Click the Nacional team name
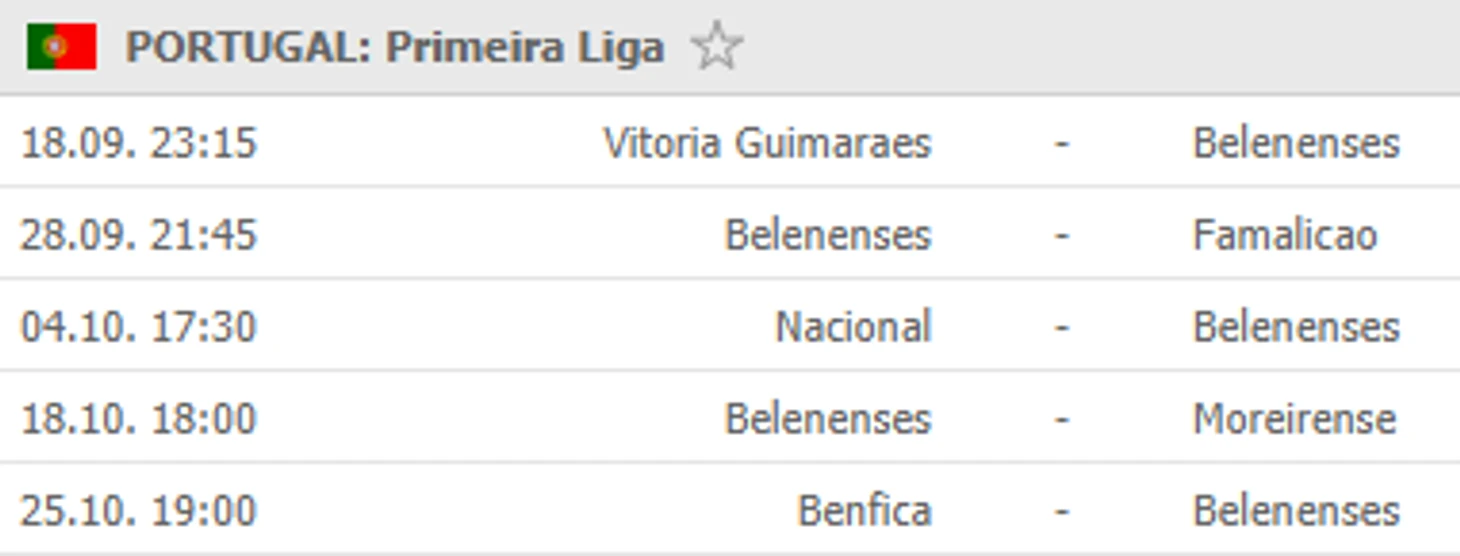The image size is (1460, 556). [x=853, y=327]
